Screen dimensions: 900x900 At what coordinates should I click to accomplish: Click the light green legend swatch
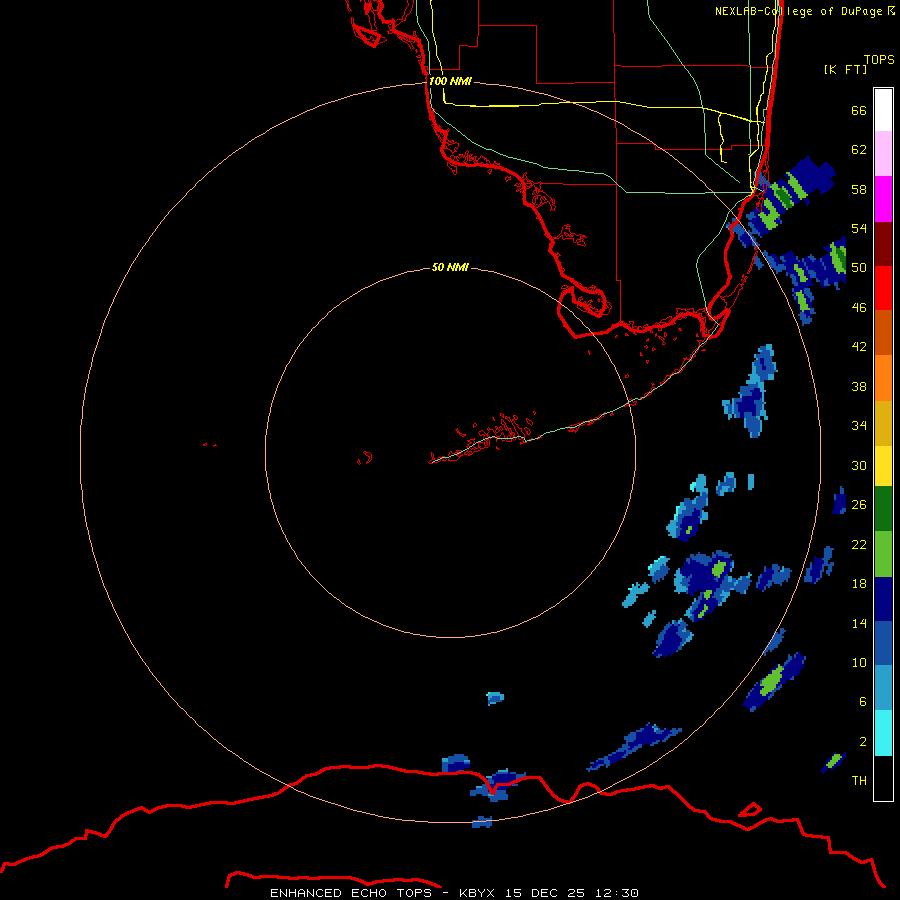pyautogui.click(x=883, y=554)
